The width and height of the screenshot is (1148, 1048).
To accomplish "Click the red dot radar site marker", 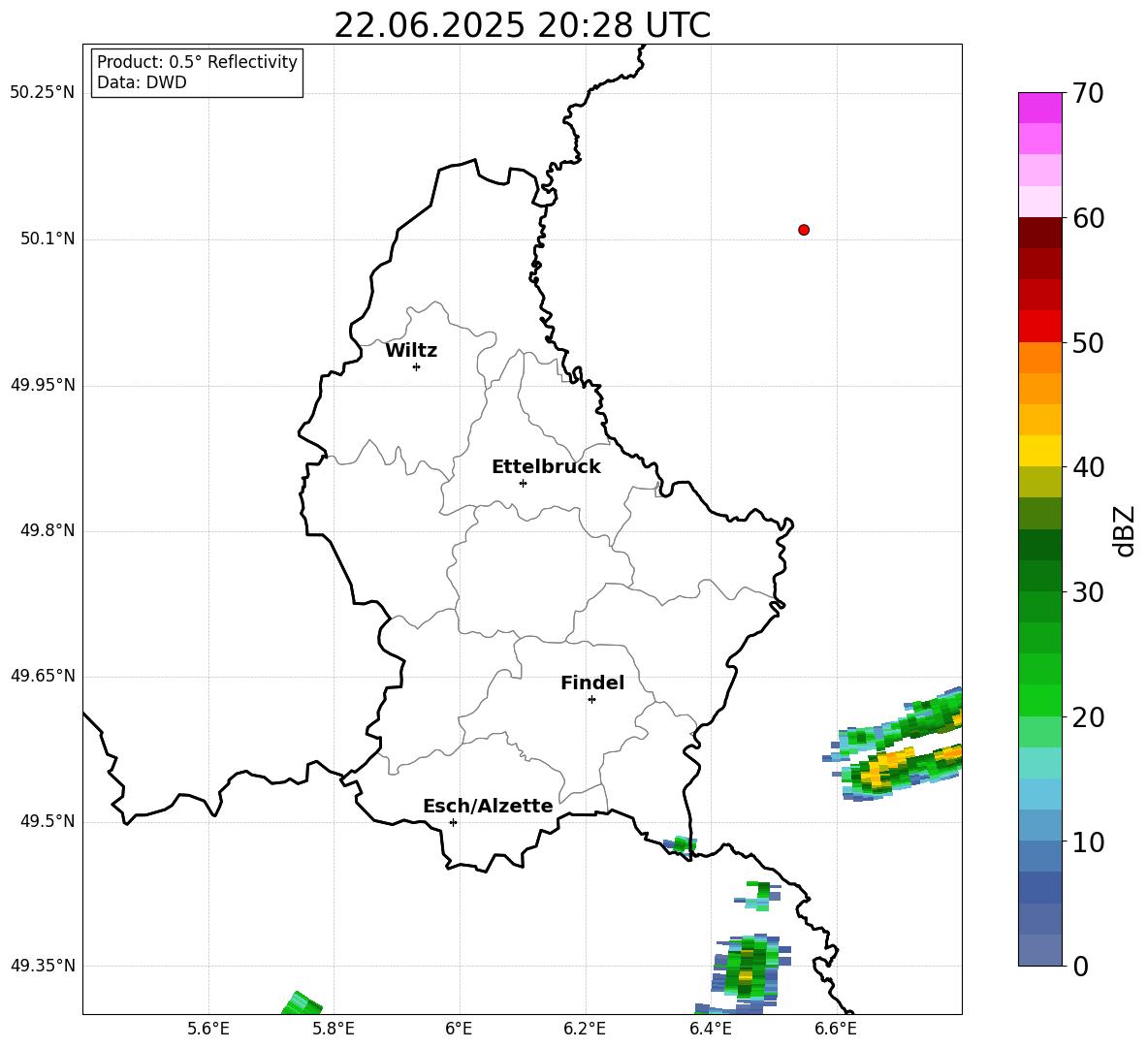I will pyautogui.click(x=804, y=230).
